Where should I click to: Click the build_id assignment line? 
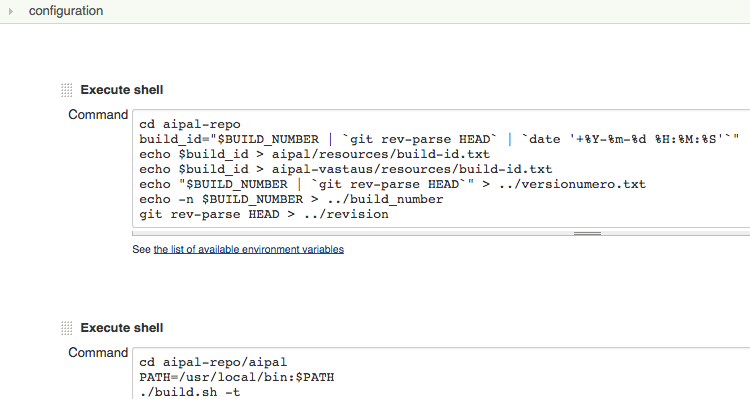(x=439, y=139)
